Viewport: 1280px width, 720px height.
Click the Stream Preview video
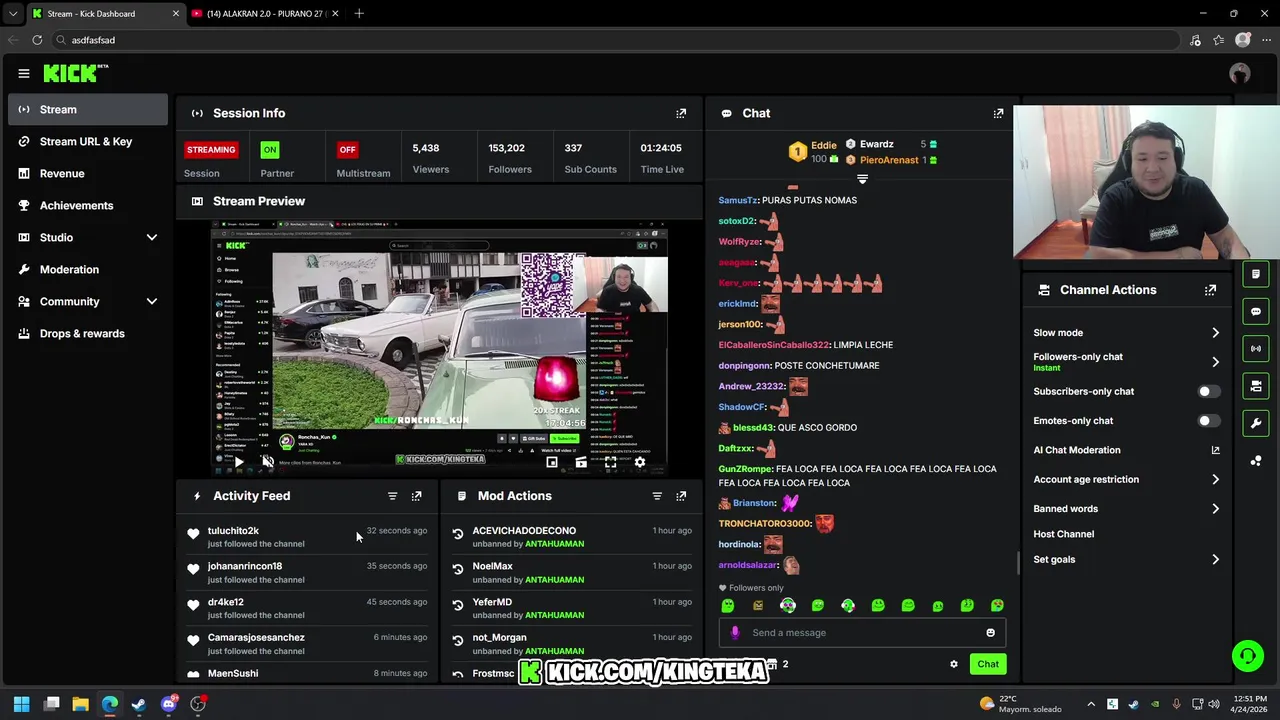(440, 348)
